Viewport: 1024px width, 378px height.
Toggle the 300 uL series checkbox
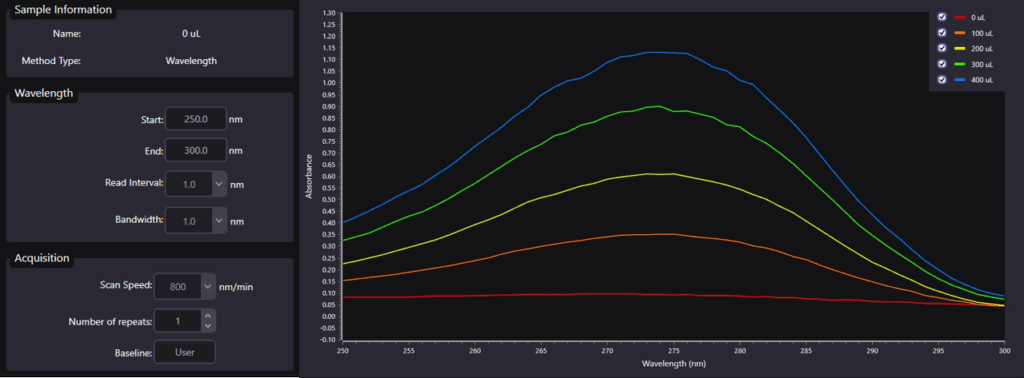(942, 64)
